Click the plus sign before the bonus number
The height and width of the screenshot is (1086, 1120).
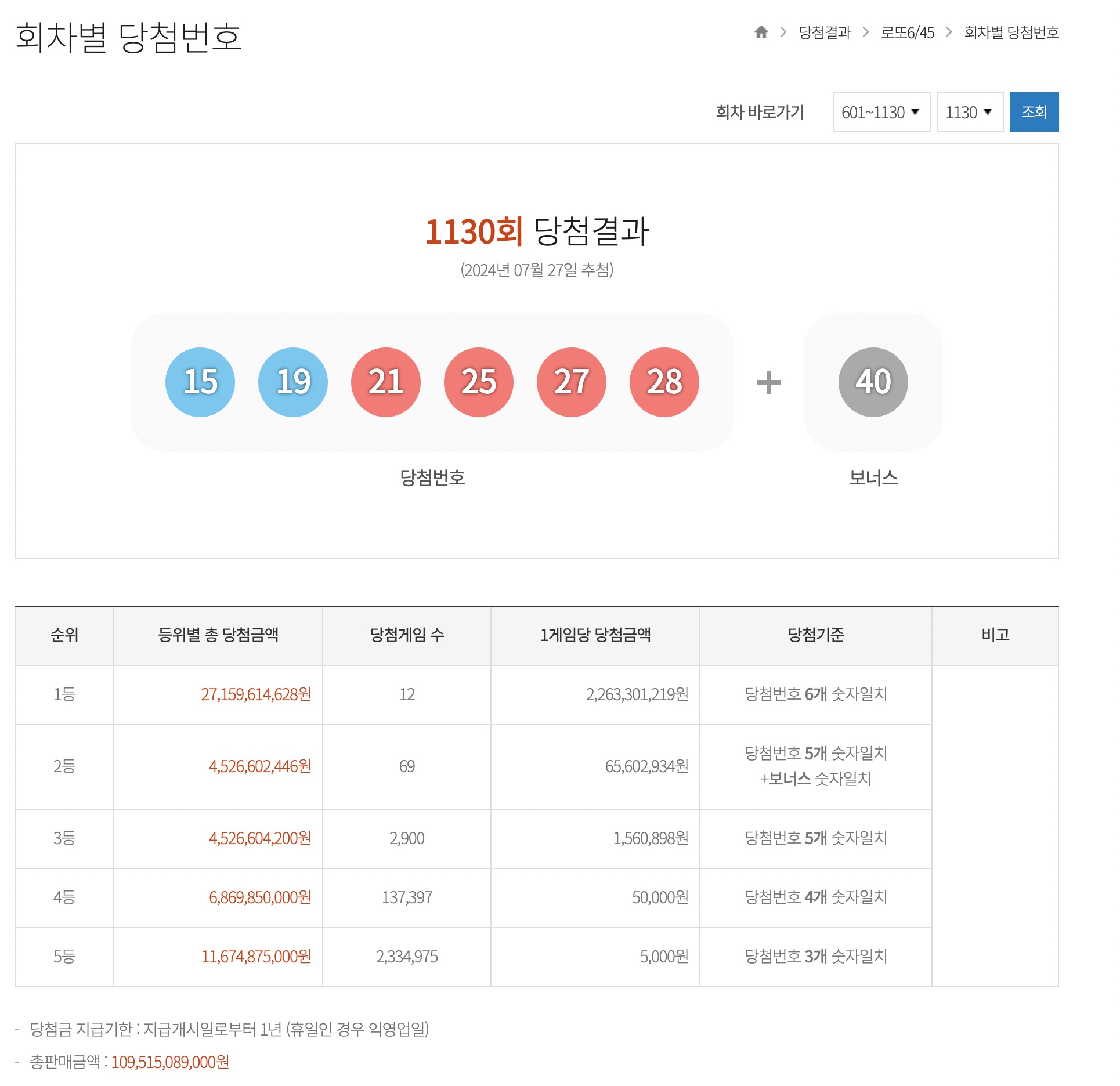pyautogui.click(x=770, y=382)
